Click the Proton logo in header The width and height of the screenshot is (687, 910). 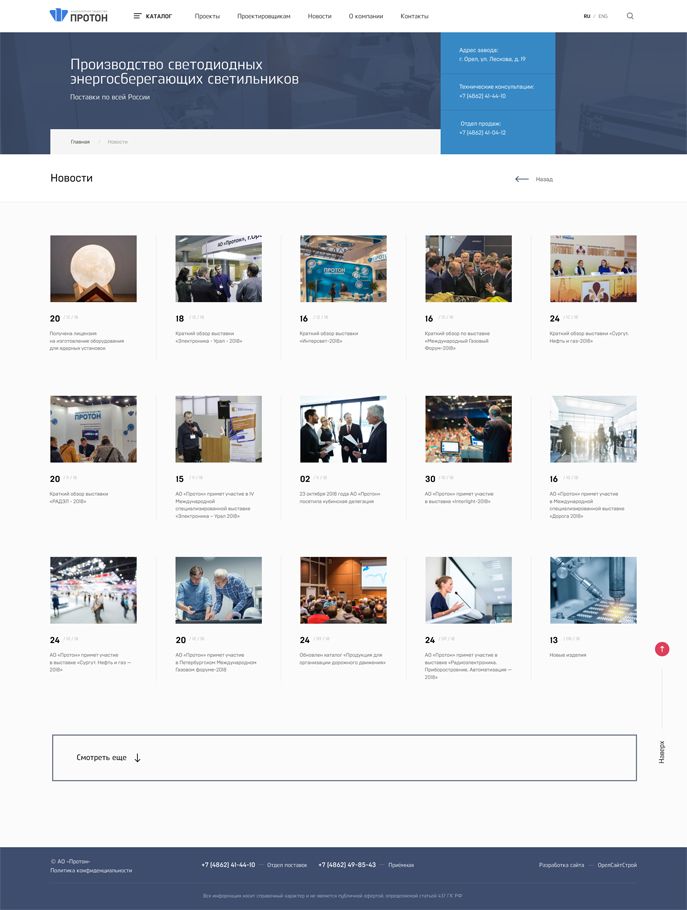[x=78, y=16]
